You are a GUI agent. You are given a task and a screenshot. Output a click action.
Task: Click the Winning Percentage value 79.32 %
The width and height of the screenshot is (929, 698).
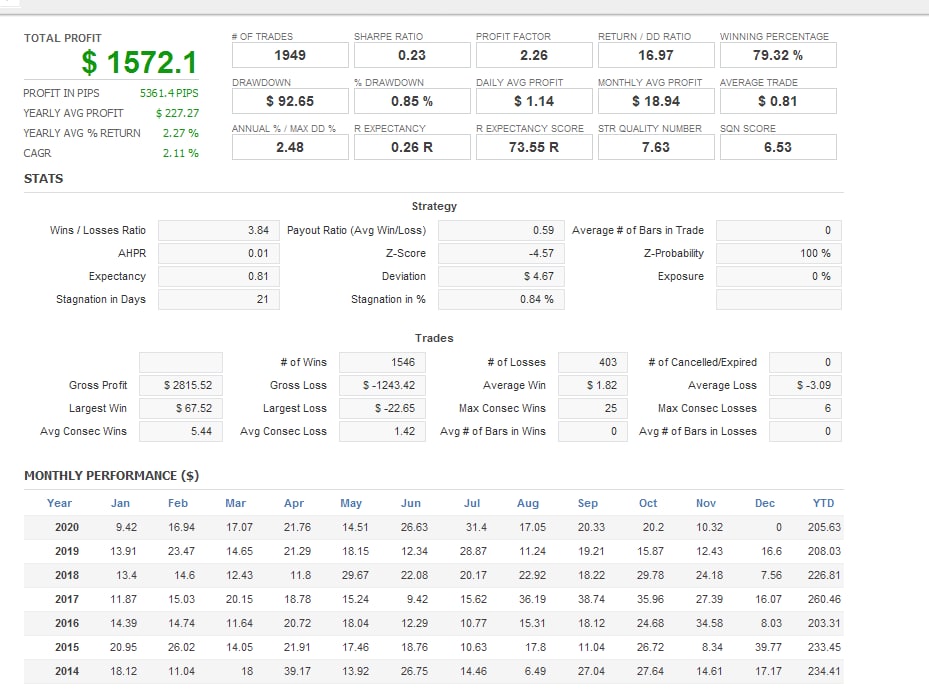(x=779, y=55)
